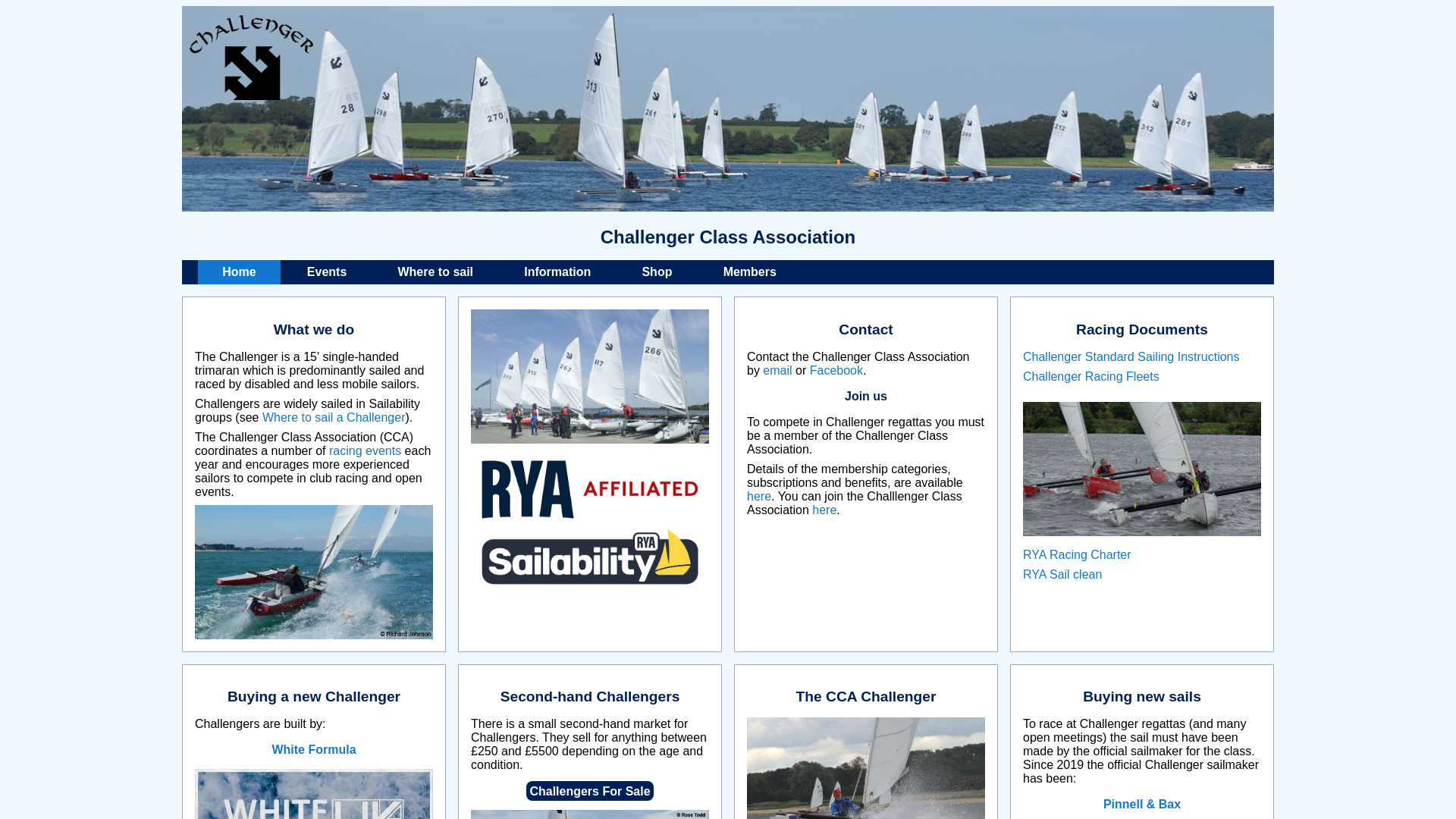Image resolution: width=1456 pixels, height=819 pixels.
Task: Follow the Where to sail a Challenger link
Action: (334, 418)
